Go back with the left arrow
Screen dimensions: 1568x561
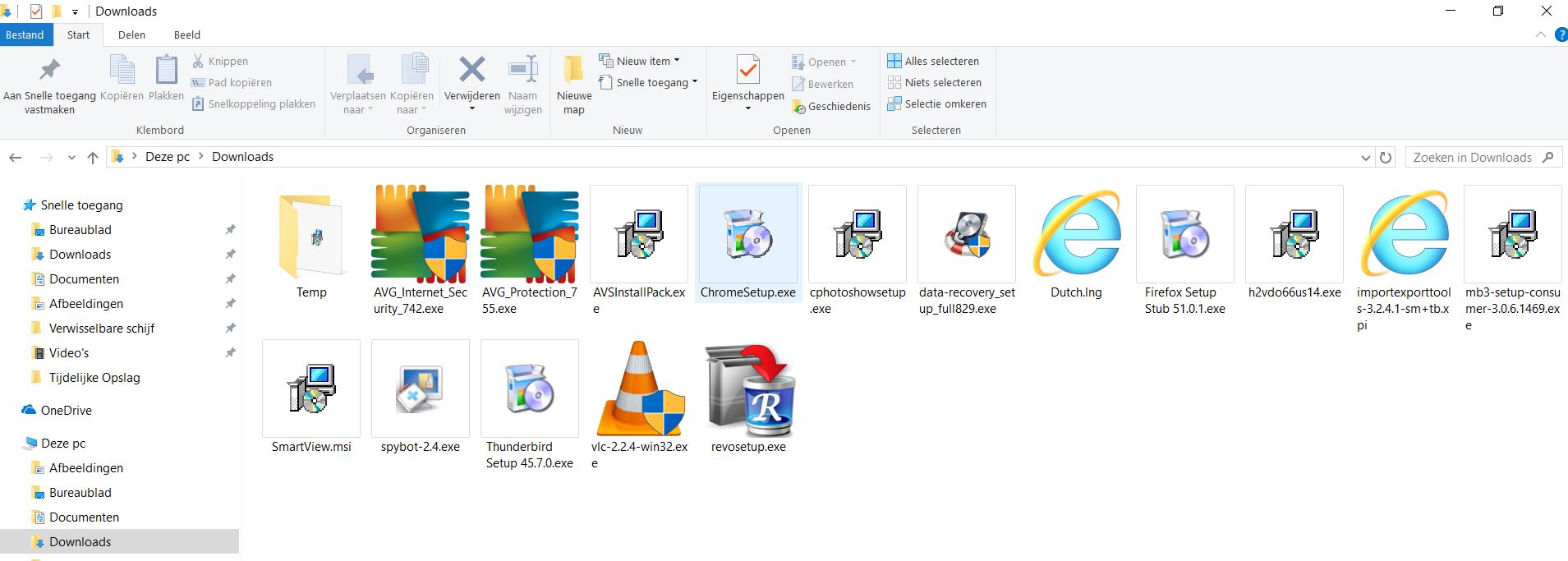pyautogui.click(x=15, y=157)
